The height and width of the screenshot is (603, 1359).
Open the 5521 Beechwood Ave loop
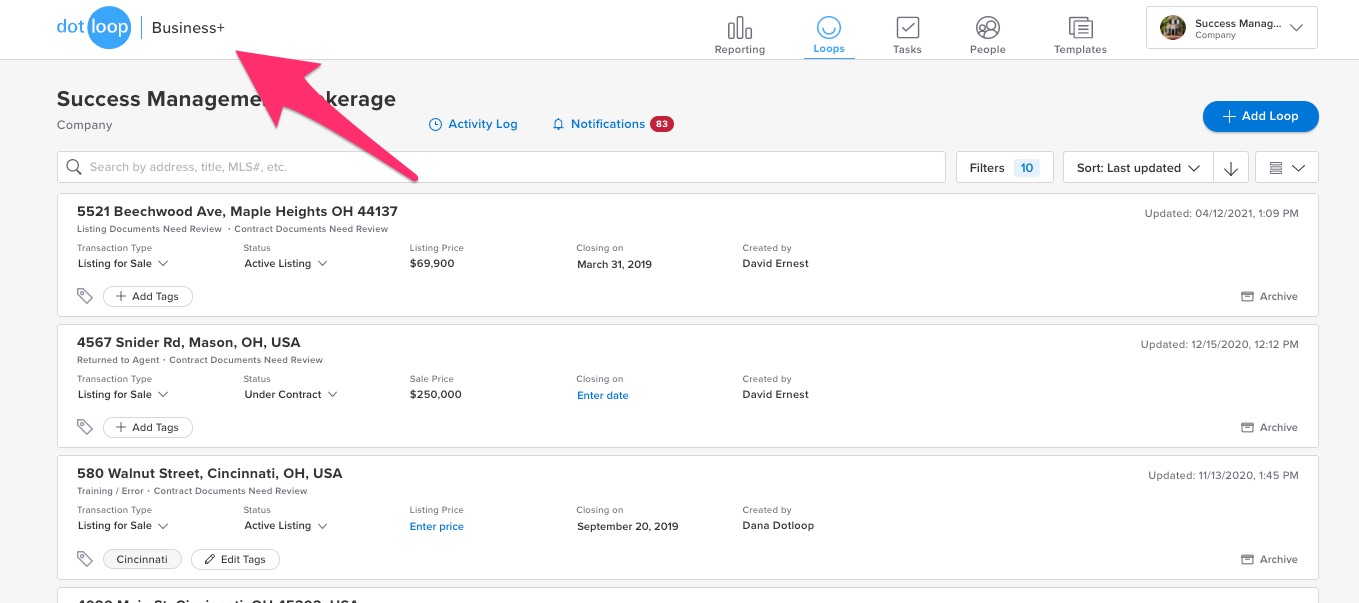[x=237, y=211]
